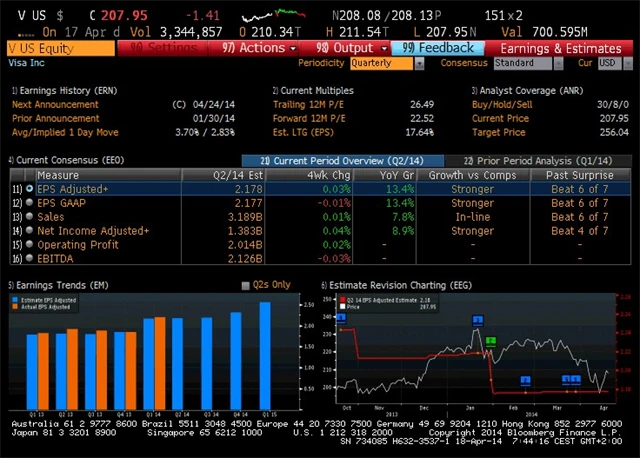Select the EPS Adjusted+ radio button
This screenshot has width=640, height=458.
29,189
